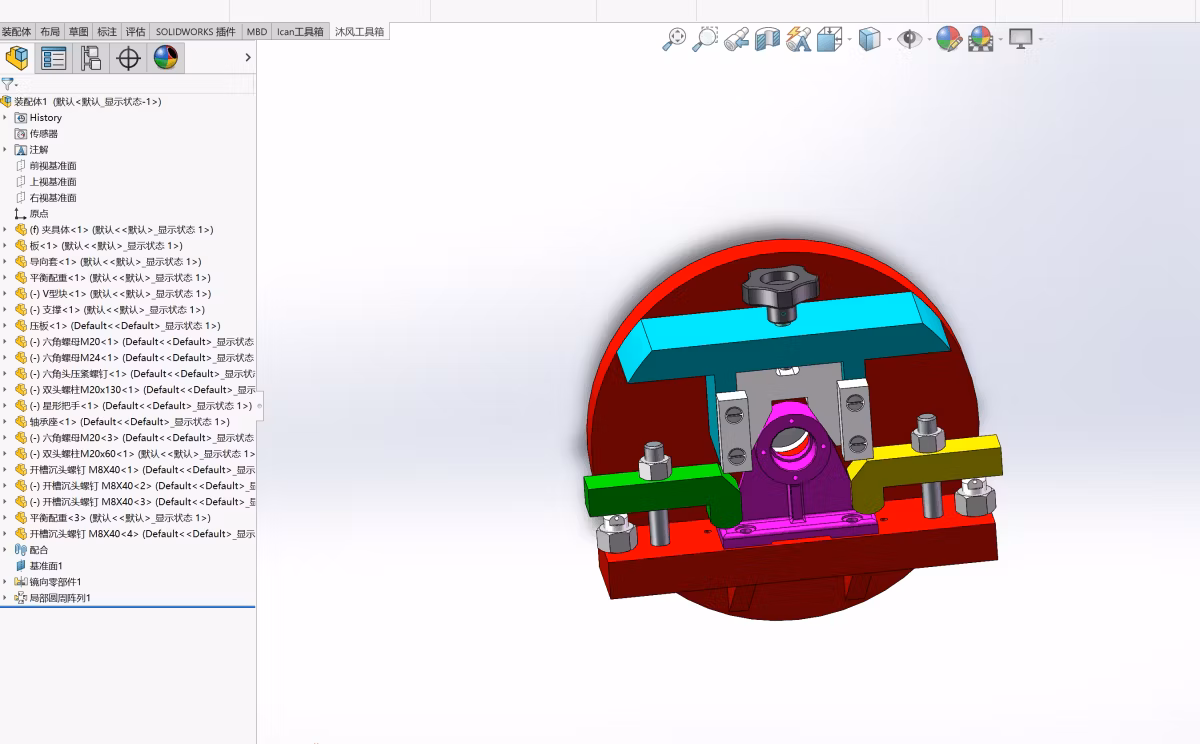1200x744 pixels.
Task: Select the Zoom to Area tool
Action: click(x=706, y=39)
